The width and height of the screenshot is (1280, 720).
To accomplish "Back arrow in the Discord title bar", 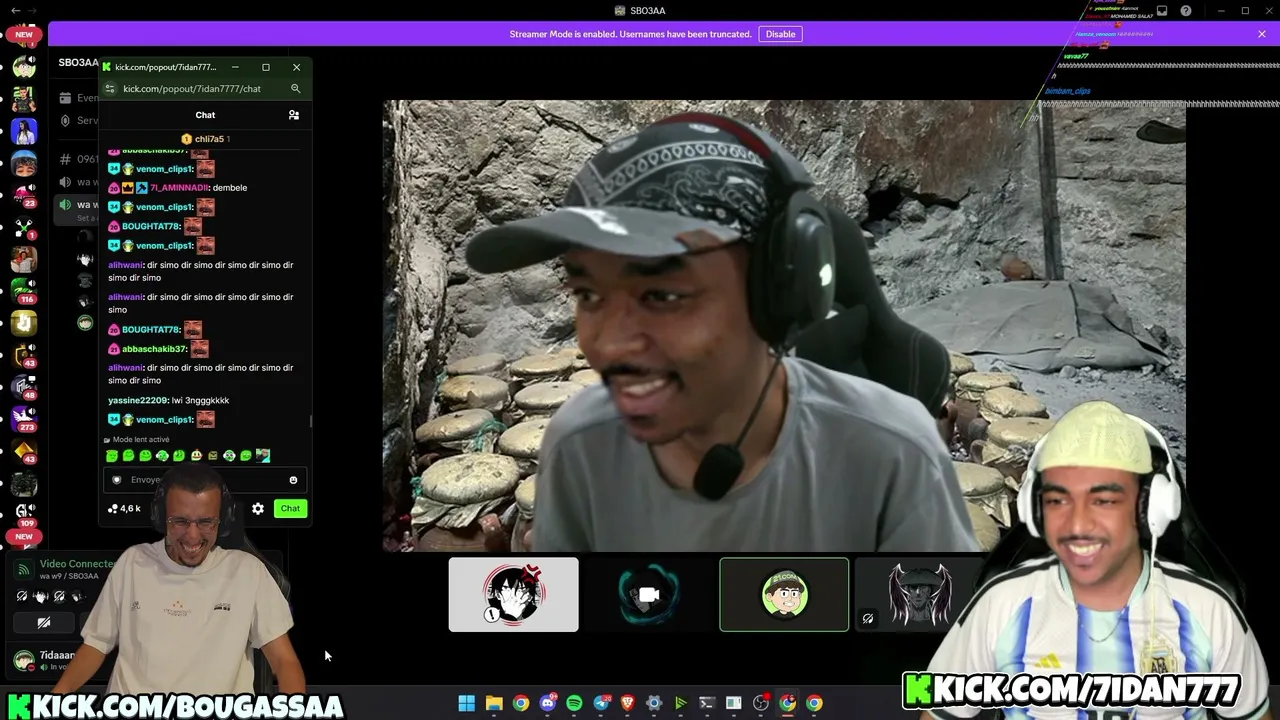I will click(x=15, y=11).
